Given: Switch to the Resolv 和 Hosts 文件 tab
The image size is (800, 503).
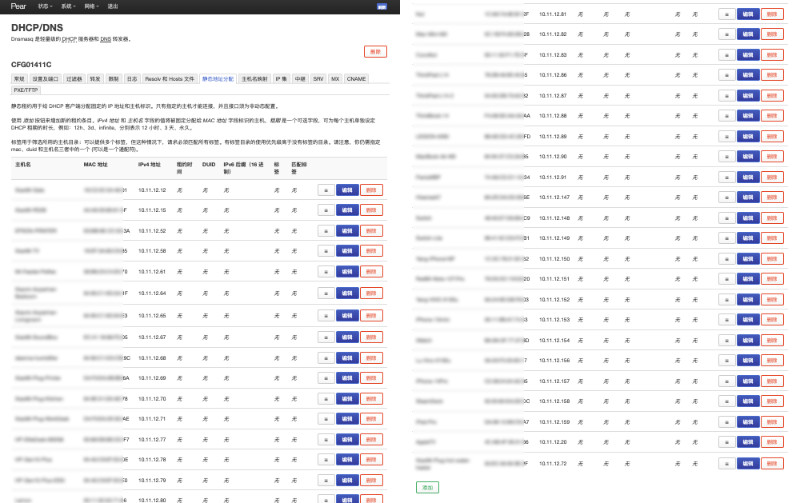Looking at the screenshot, I should (x=169, y=79).
